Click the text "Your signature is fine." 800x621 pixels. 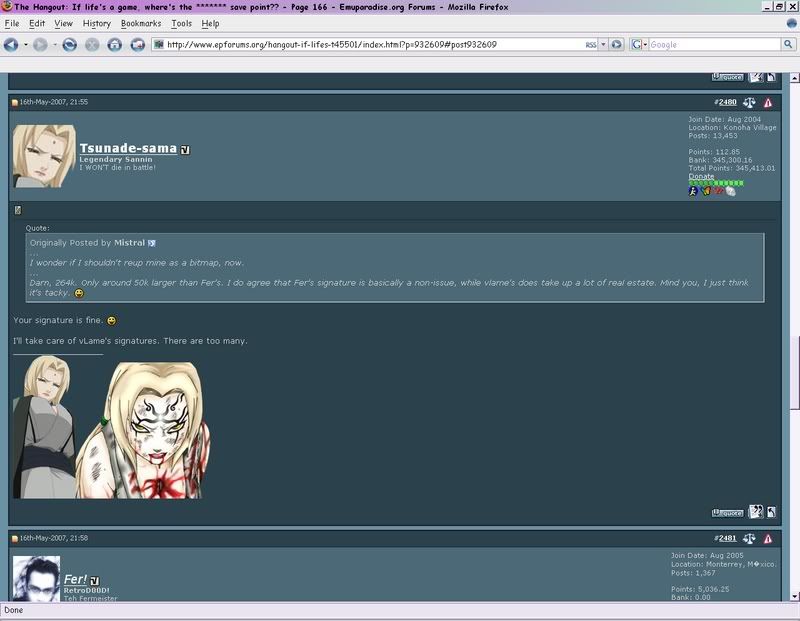(58, 320)
